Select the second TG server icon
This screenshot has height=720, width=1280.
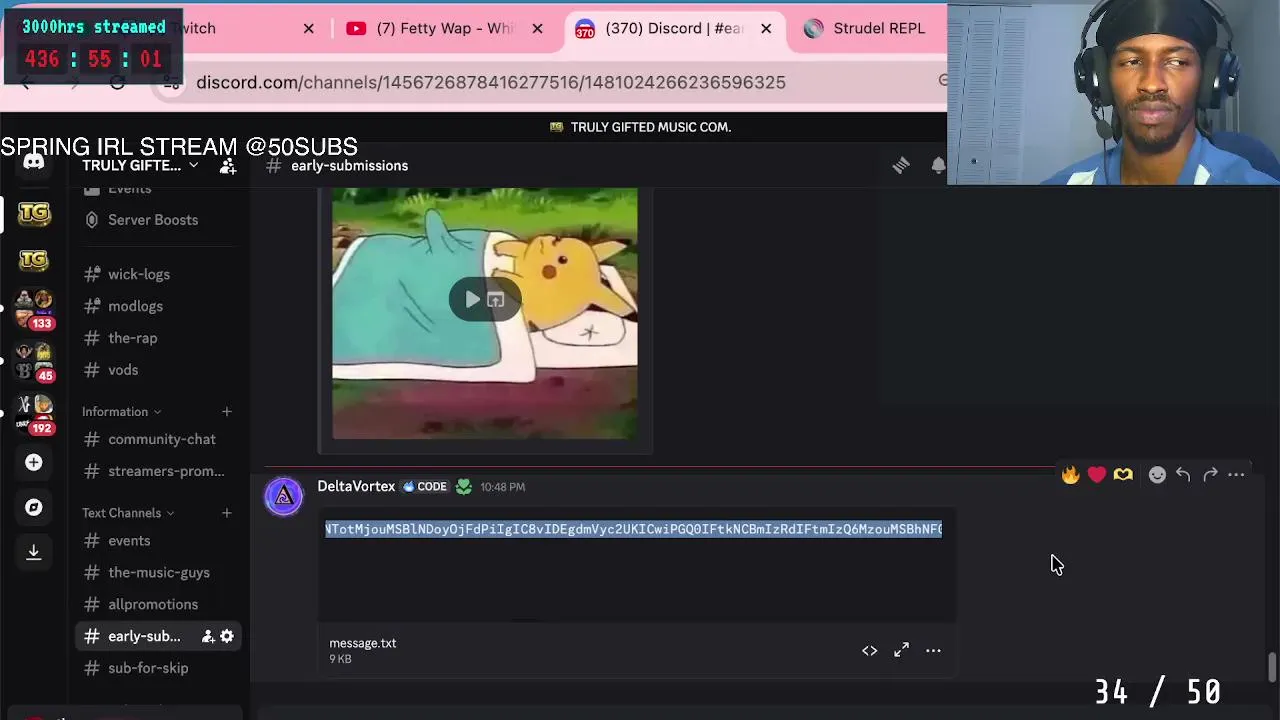[34, 260]
